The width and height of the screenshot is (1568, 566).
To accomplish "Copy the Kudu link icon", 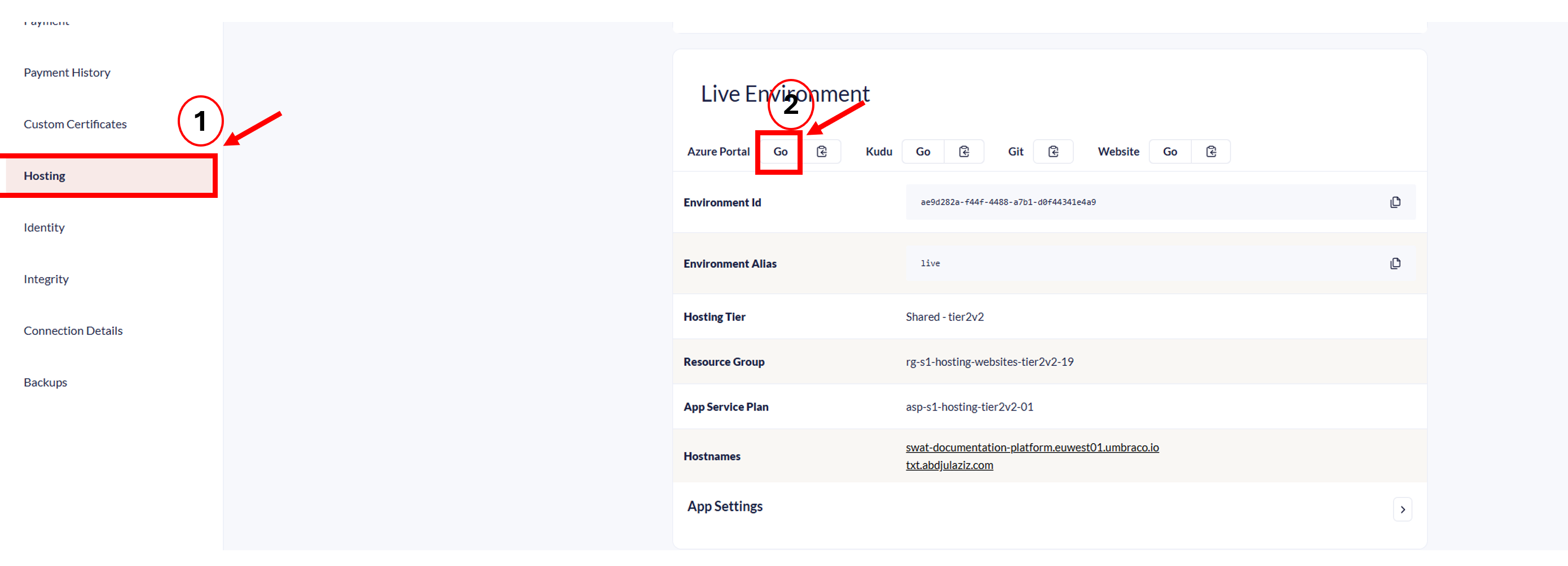I will tap(963, 152).
